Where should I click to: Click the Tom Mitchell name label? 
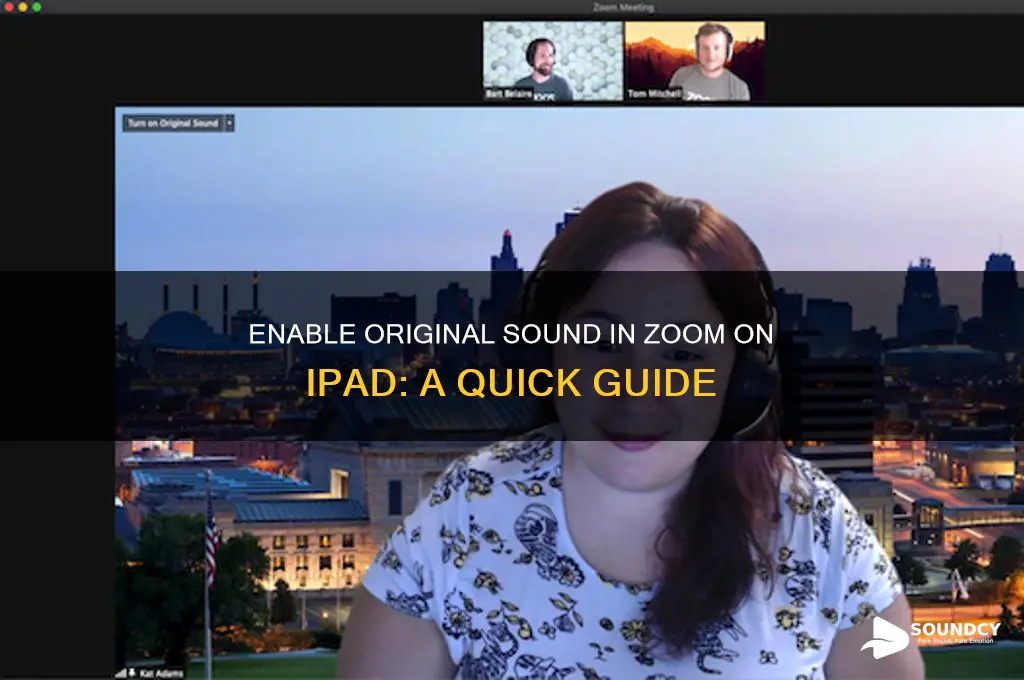click(x=654, y=94)
